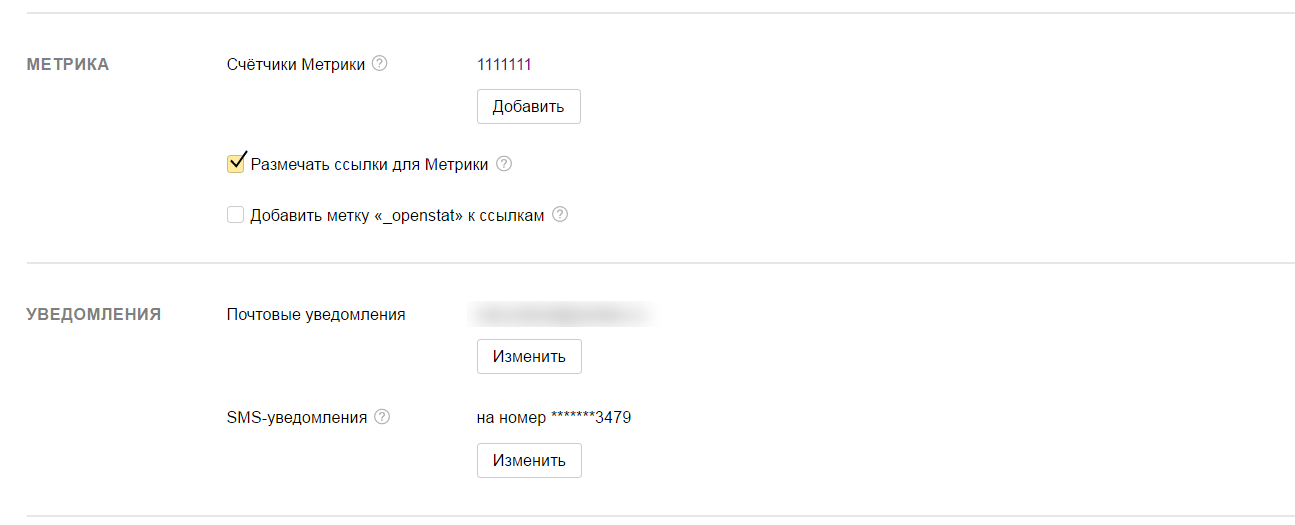Click the УВЕДОМЛЕНИЯ section heading
This screenshot has width=1295, height=525.
click(x=94, y=314)
